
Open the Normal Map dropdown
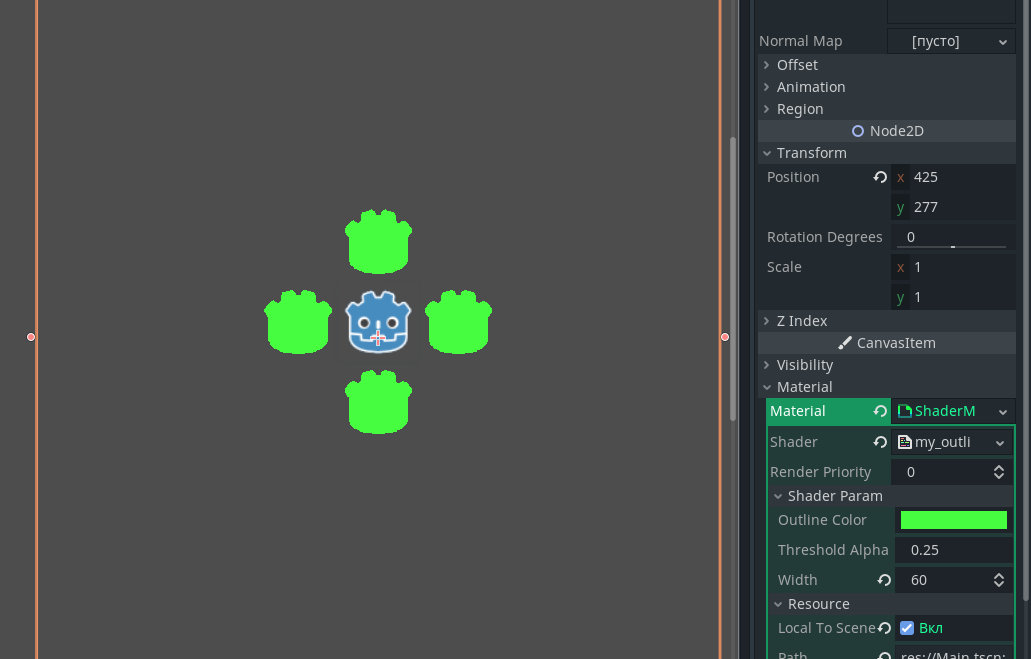tap(951, 41)
